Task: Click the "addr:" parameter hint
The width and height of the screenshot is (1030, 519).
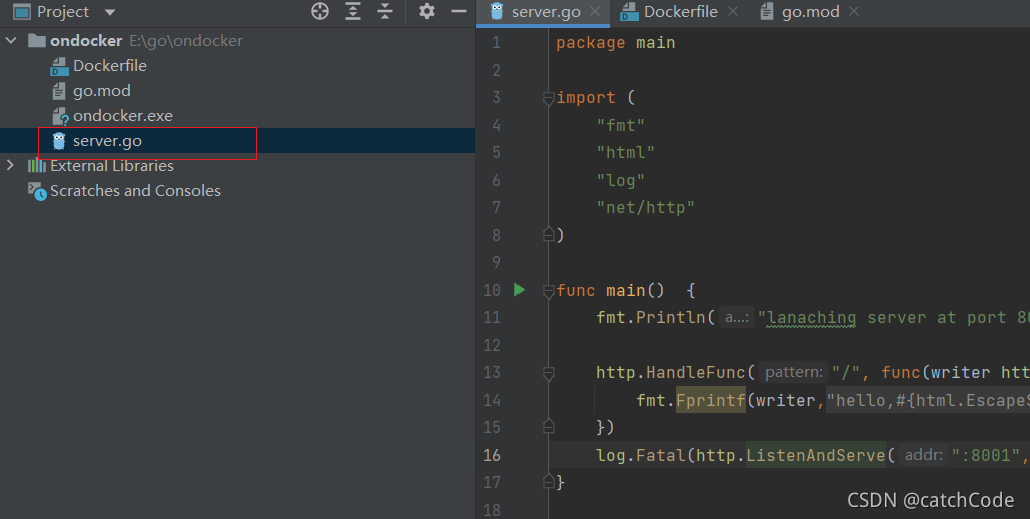Action: pos(924,455)
